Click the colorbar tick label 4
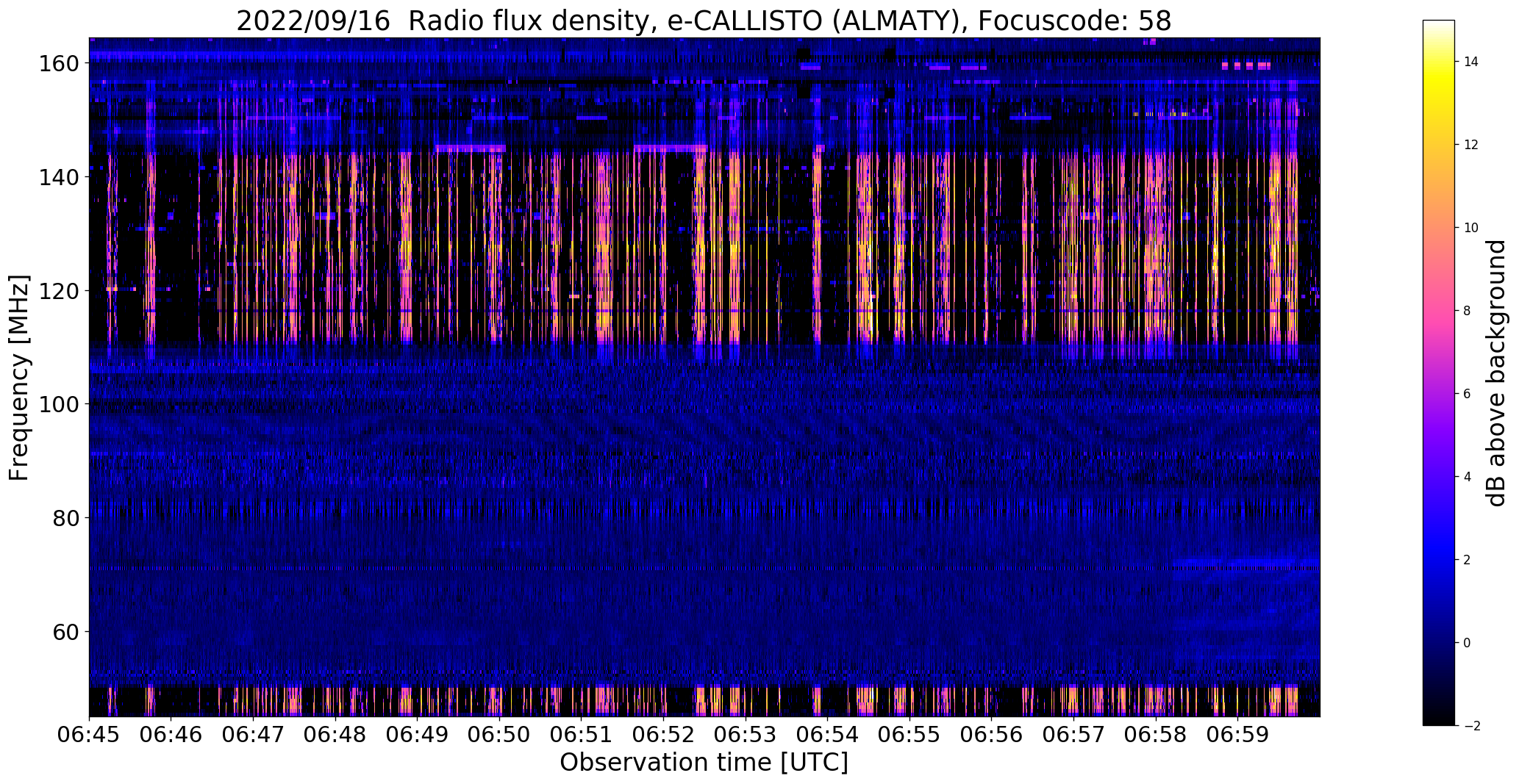The height and width of the screenshot is (784, 1519). pyautogui.click(x=1468, y=477)
